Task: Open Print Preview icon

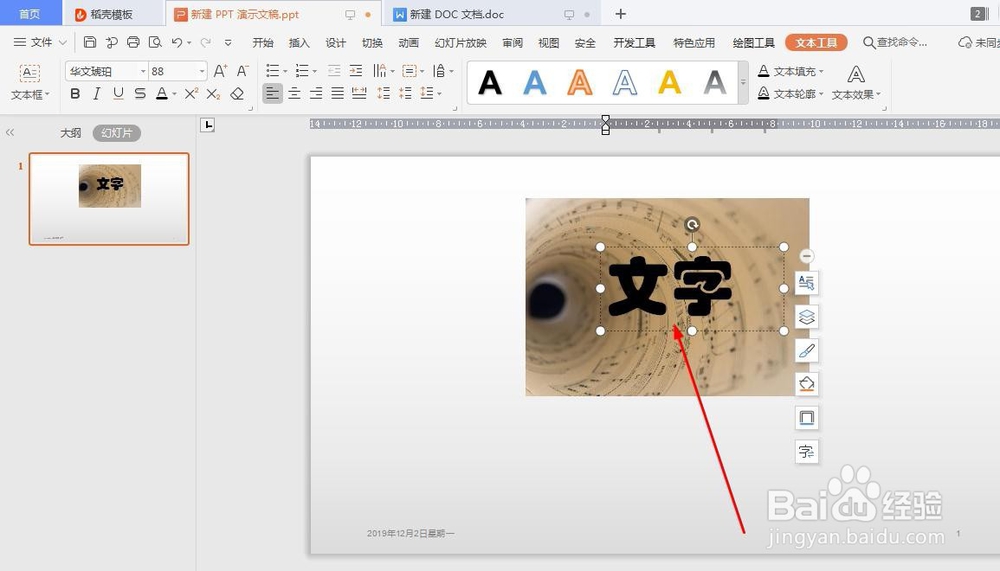Action: point(155,42)
